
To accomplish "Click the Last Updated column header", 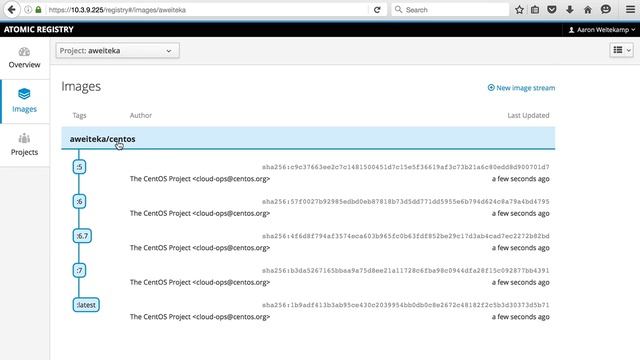I will (528, 116).
